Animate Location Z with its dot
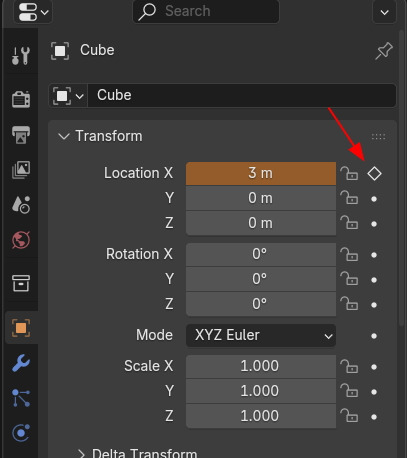Image resolution: width=407 pixels, height=458 pixels. point(374,224)
